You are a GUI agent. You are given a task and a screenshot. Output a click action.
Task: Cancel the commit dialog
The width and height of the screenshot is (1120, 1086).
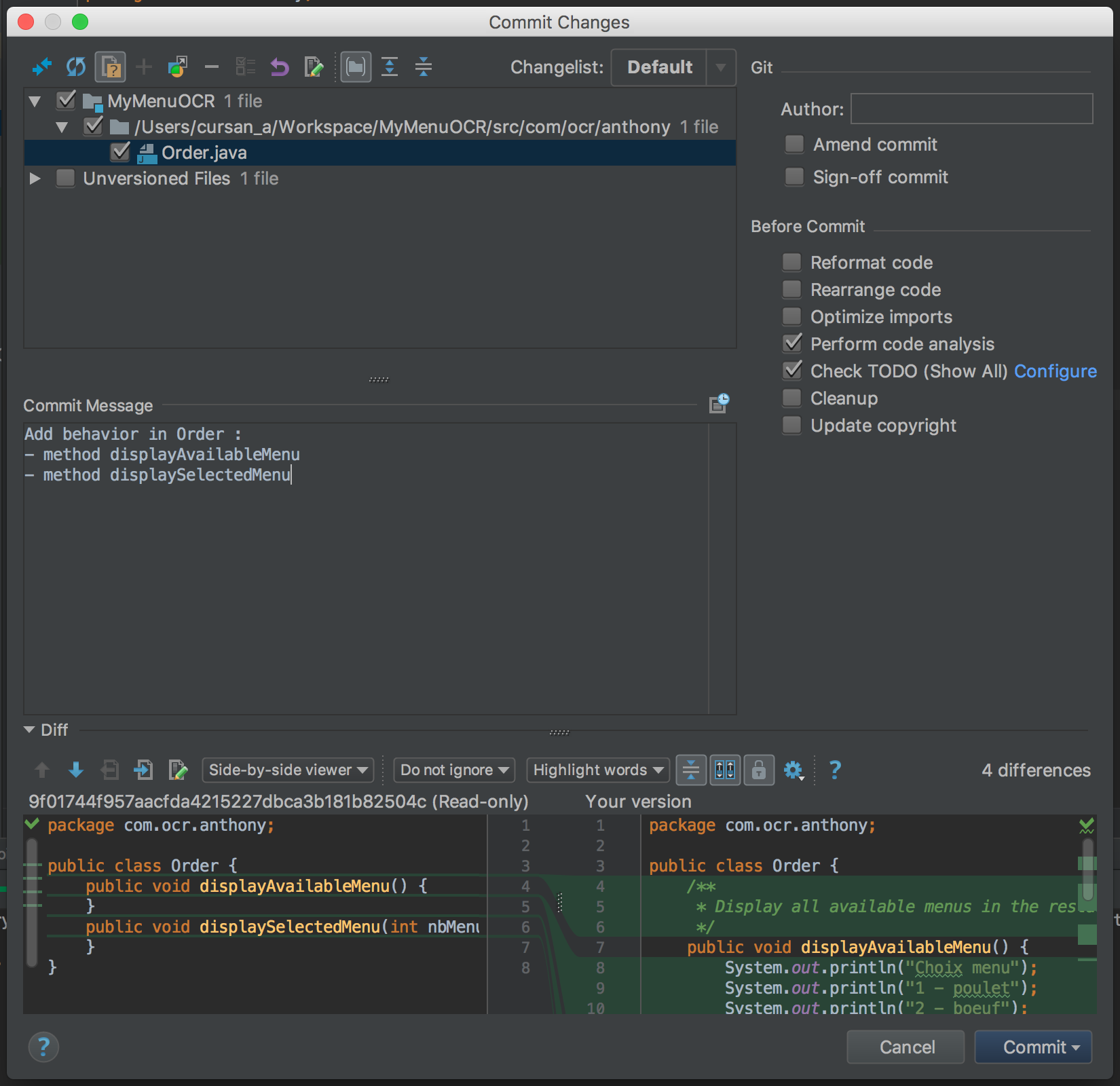(906, 1047)
